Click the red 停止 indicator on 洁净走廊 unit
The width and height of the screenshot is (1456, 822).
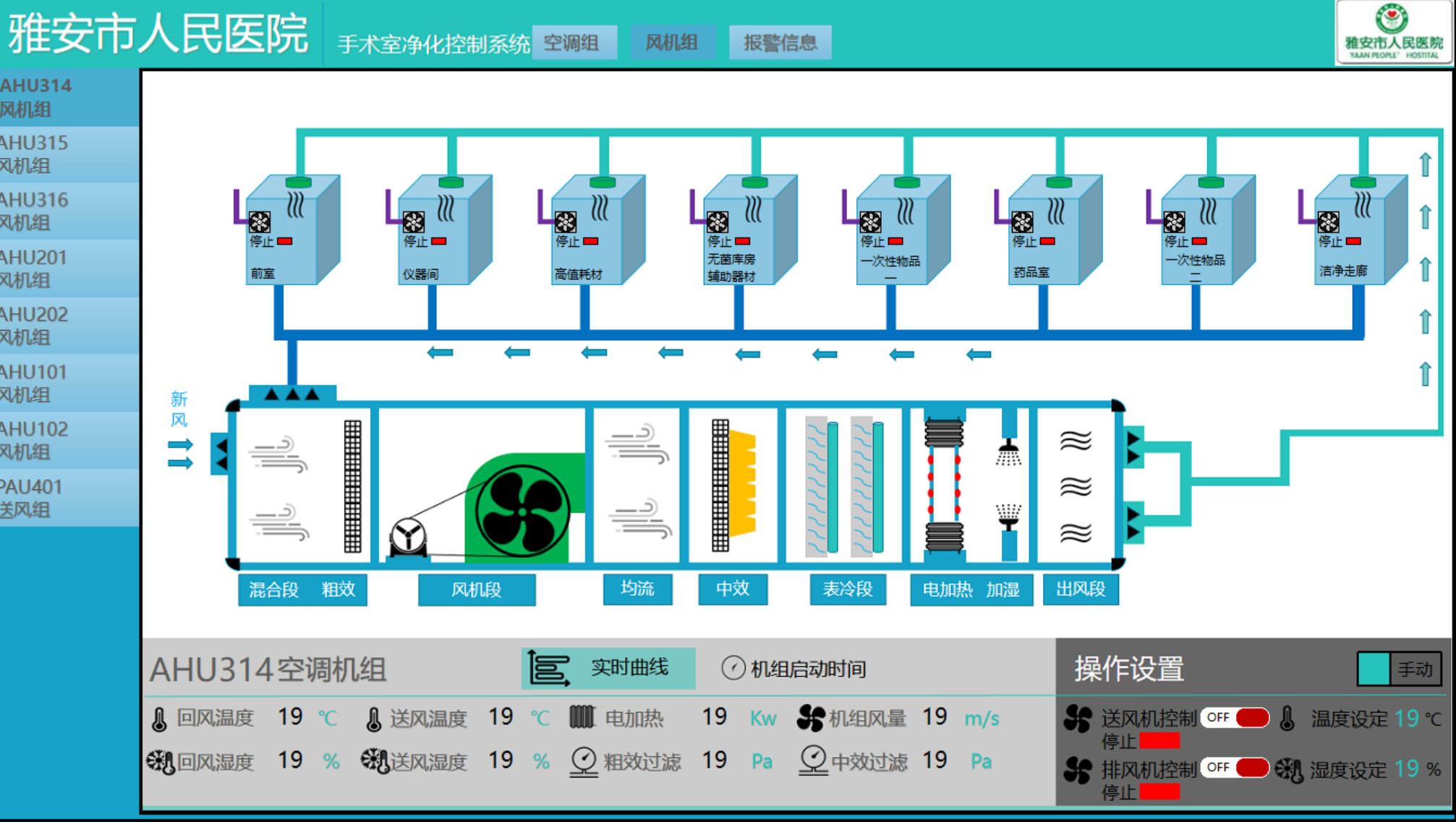(1353, 242)
